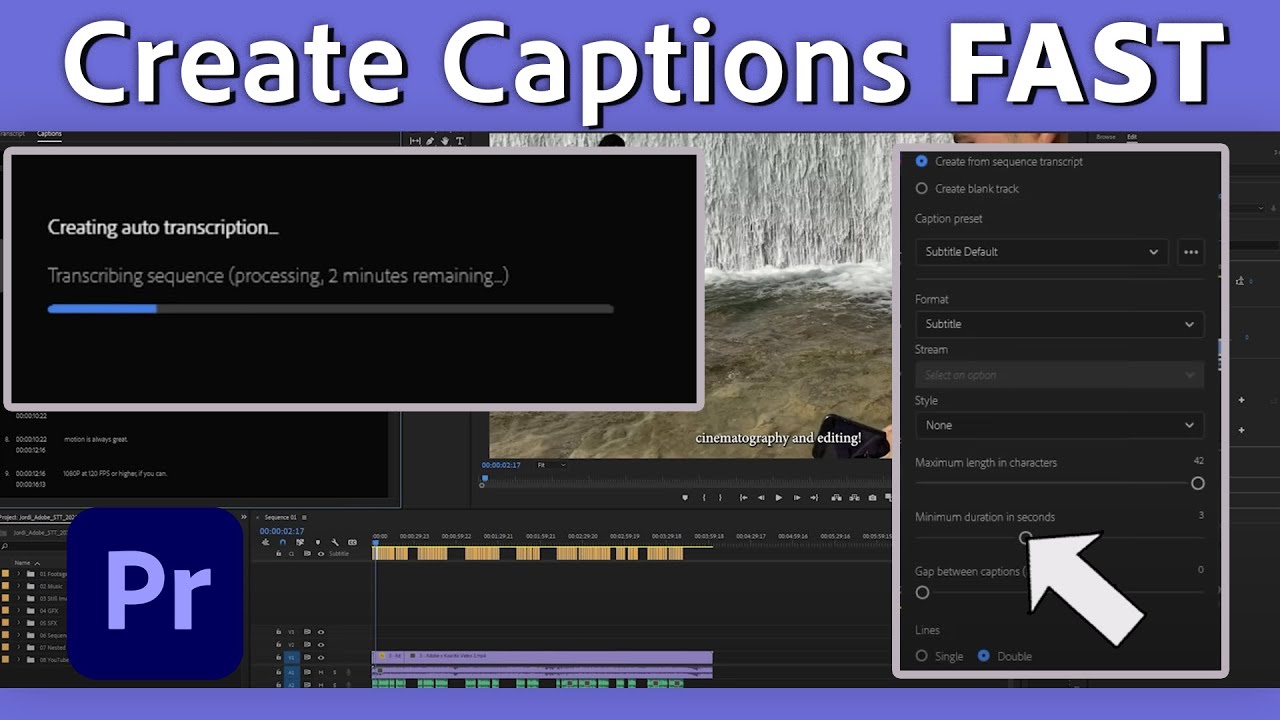Image resolution: width=1280 pixels, height=720 pixels.
Task: Open caption preset more options button
Action: 1190,252
